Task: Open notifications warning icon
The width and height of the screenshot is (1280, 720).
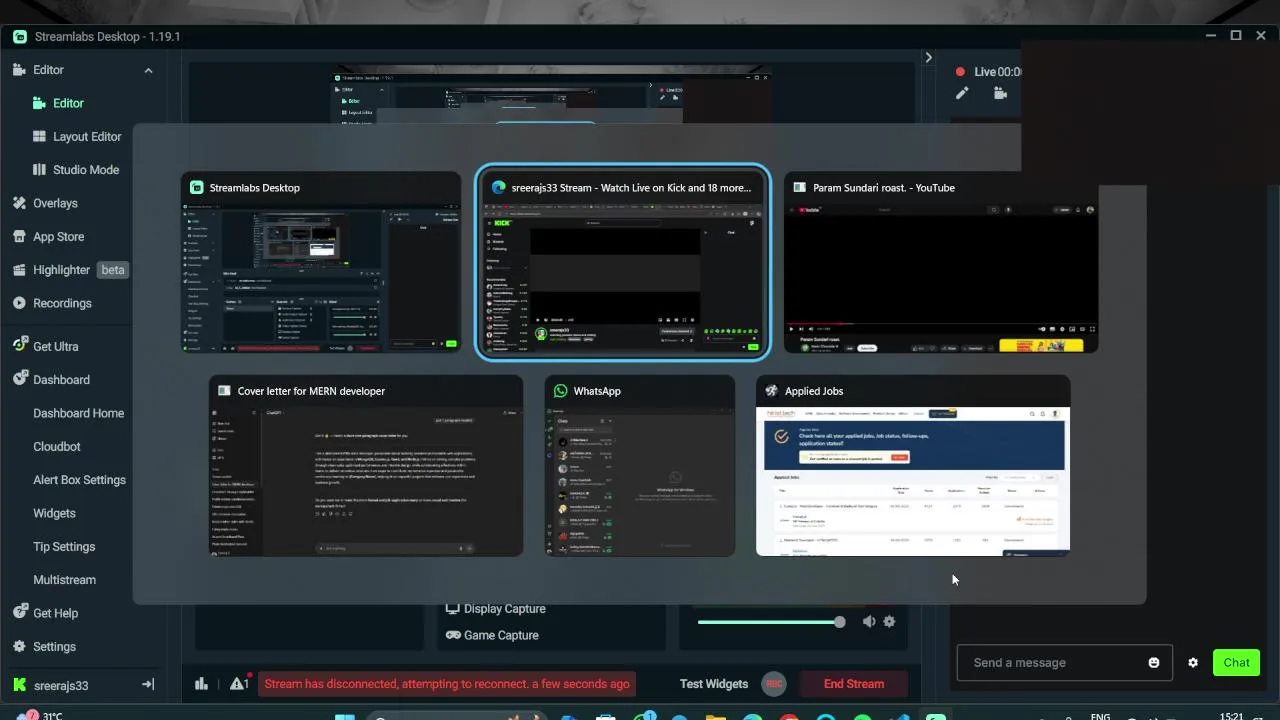Action: click(x=239, y=684)
